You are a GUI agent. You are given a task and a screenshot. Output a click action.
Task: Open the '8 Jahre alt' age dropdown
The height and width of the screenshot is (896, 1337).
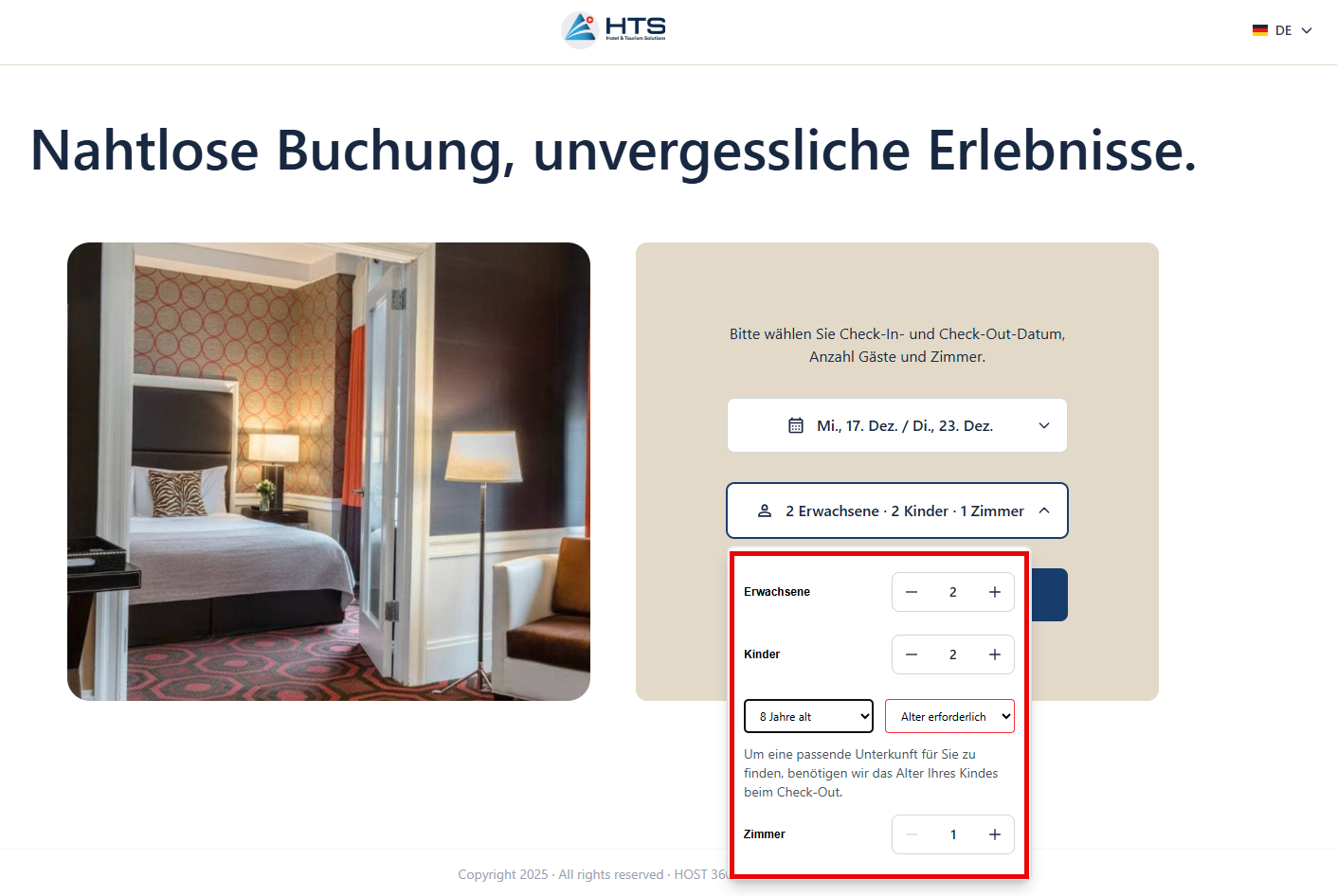pos(808,716)
